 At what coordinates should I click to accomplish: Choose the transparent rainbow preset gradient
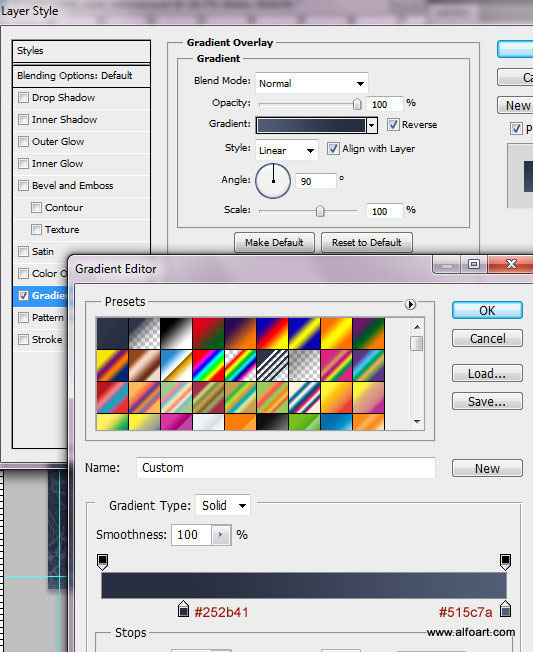[240, 366]
